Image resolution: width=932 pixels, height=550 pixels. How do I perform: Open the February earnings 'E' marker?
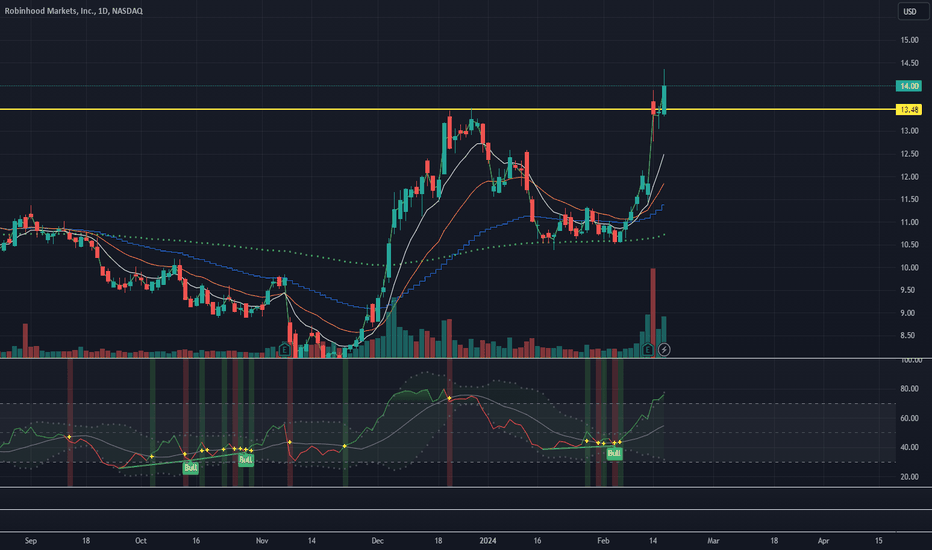click(x=648, y=350)
